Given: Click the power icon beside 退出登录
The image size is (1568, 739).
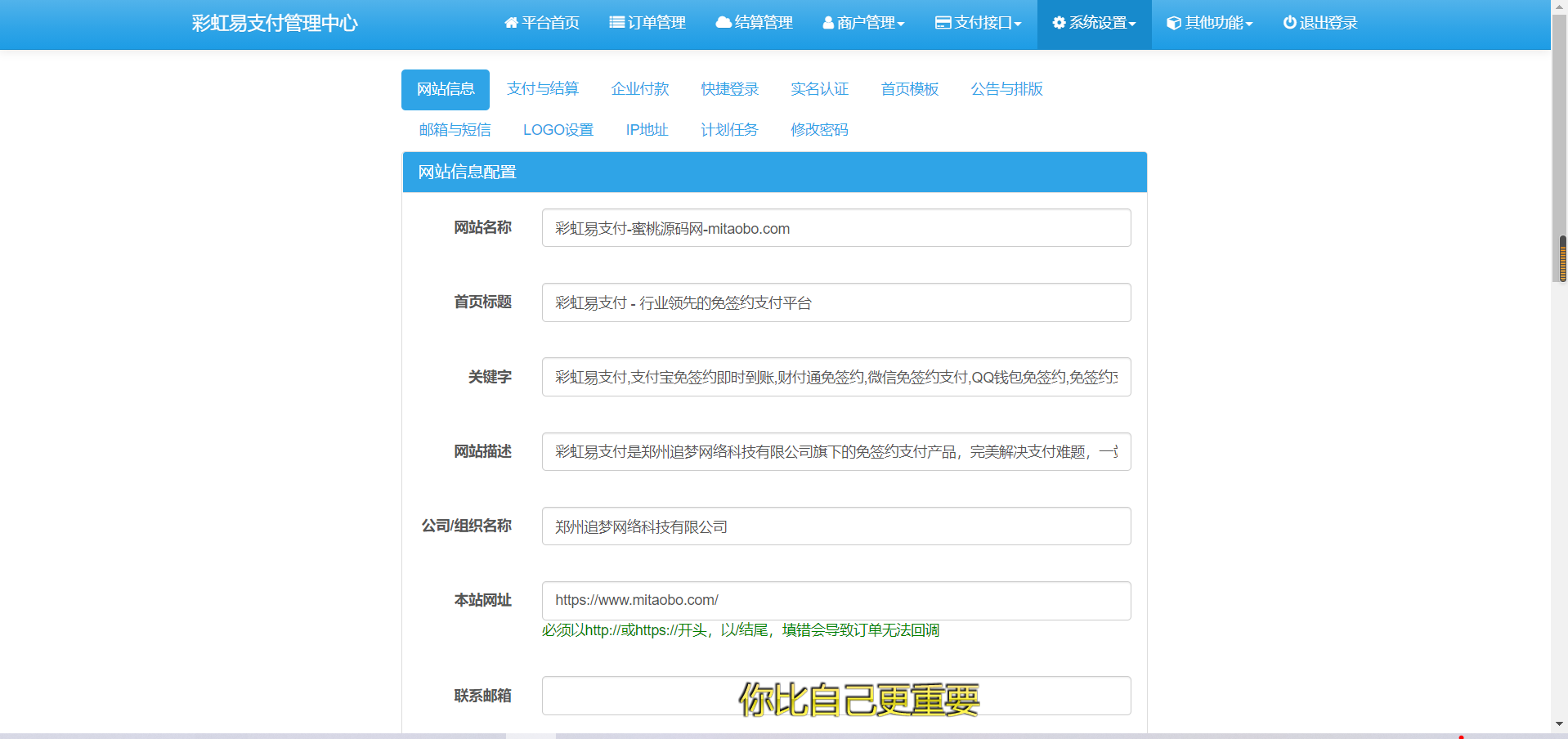Looking at the screenshot, I should pos(1289,23).
